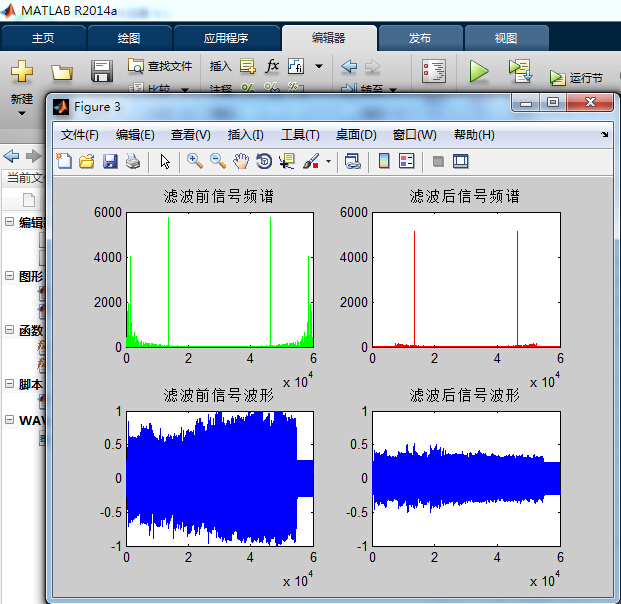The image size is (621, 604).
Task: Click Open File icon in figure toolbar
Action: pyautogui.click(x=87, y=161)
